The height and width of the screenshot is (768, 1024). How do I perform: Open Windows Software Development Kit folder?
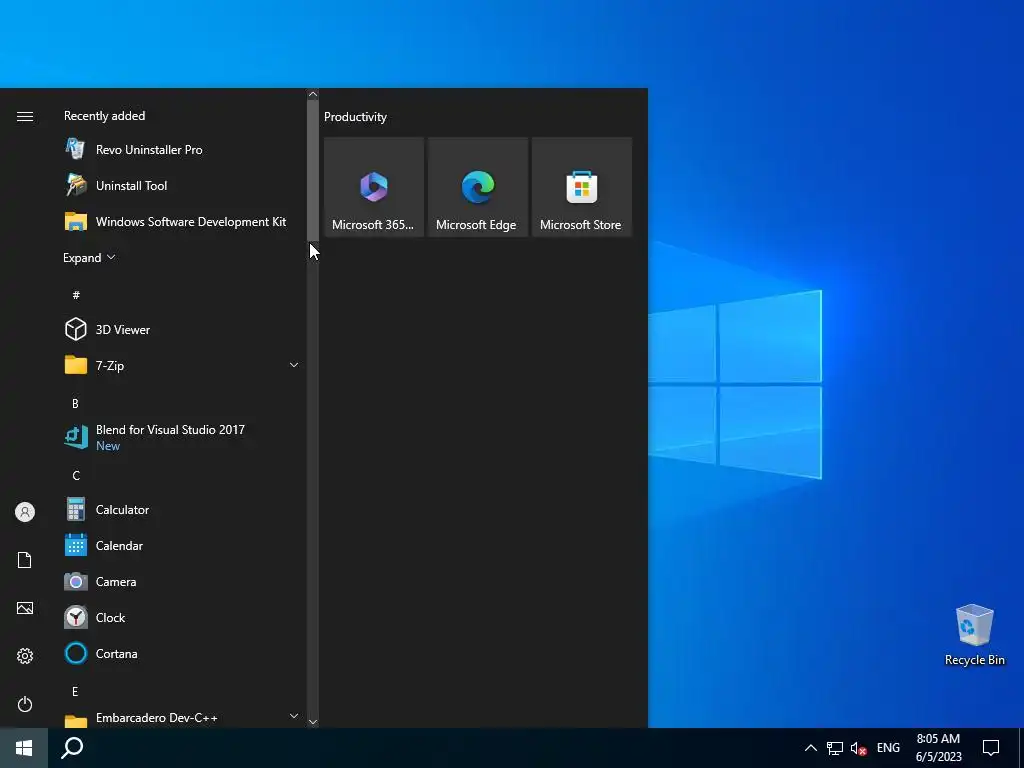(x=180, y=222)
